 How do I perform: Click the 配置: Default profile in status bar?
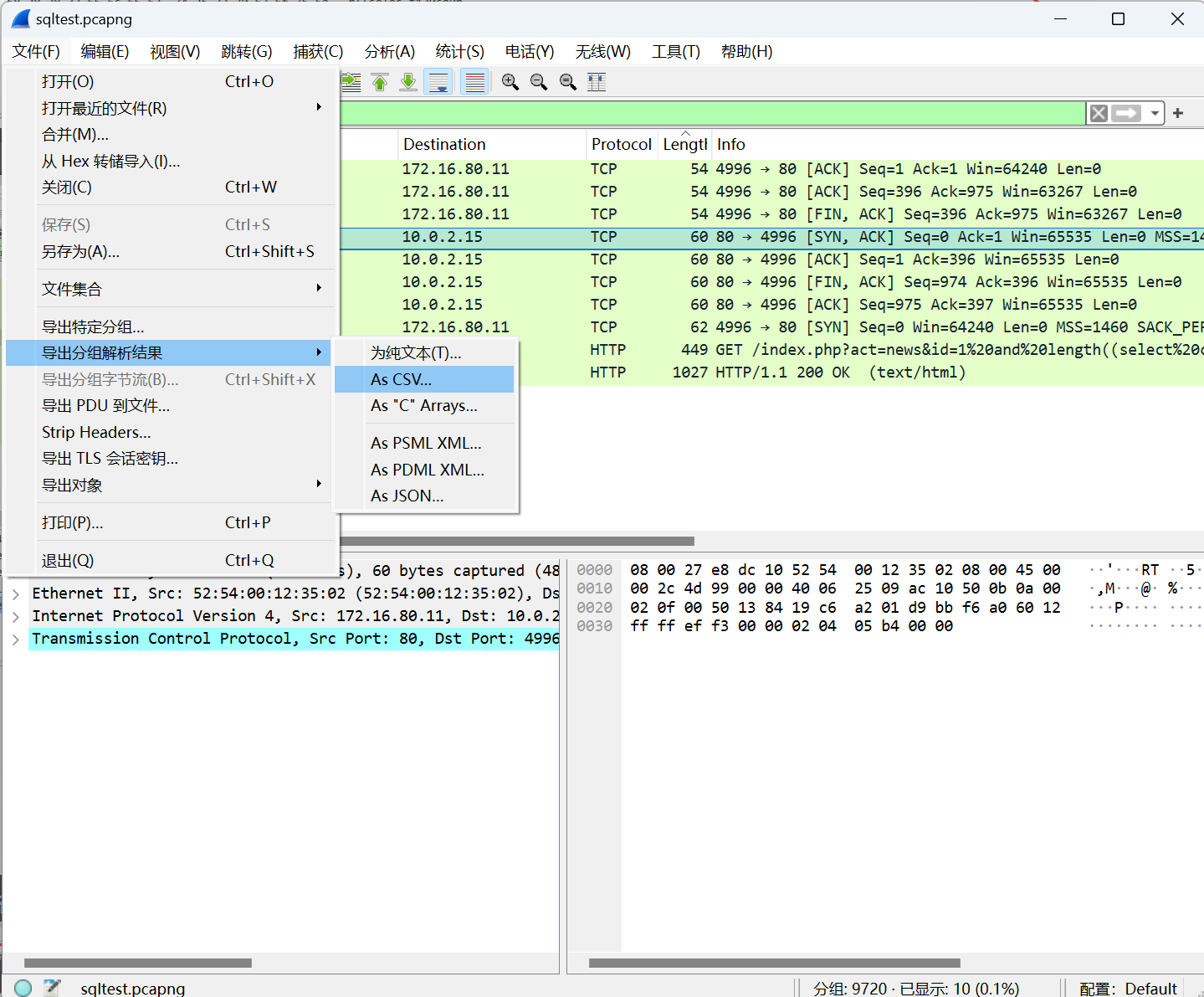pos(1128,989)
